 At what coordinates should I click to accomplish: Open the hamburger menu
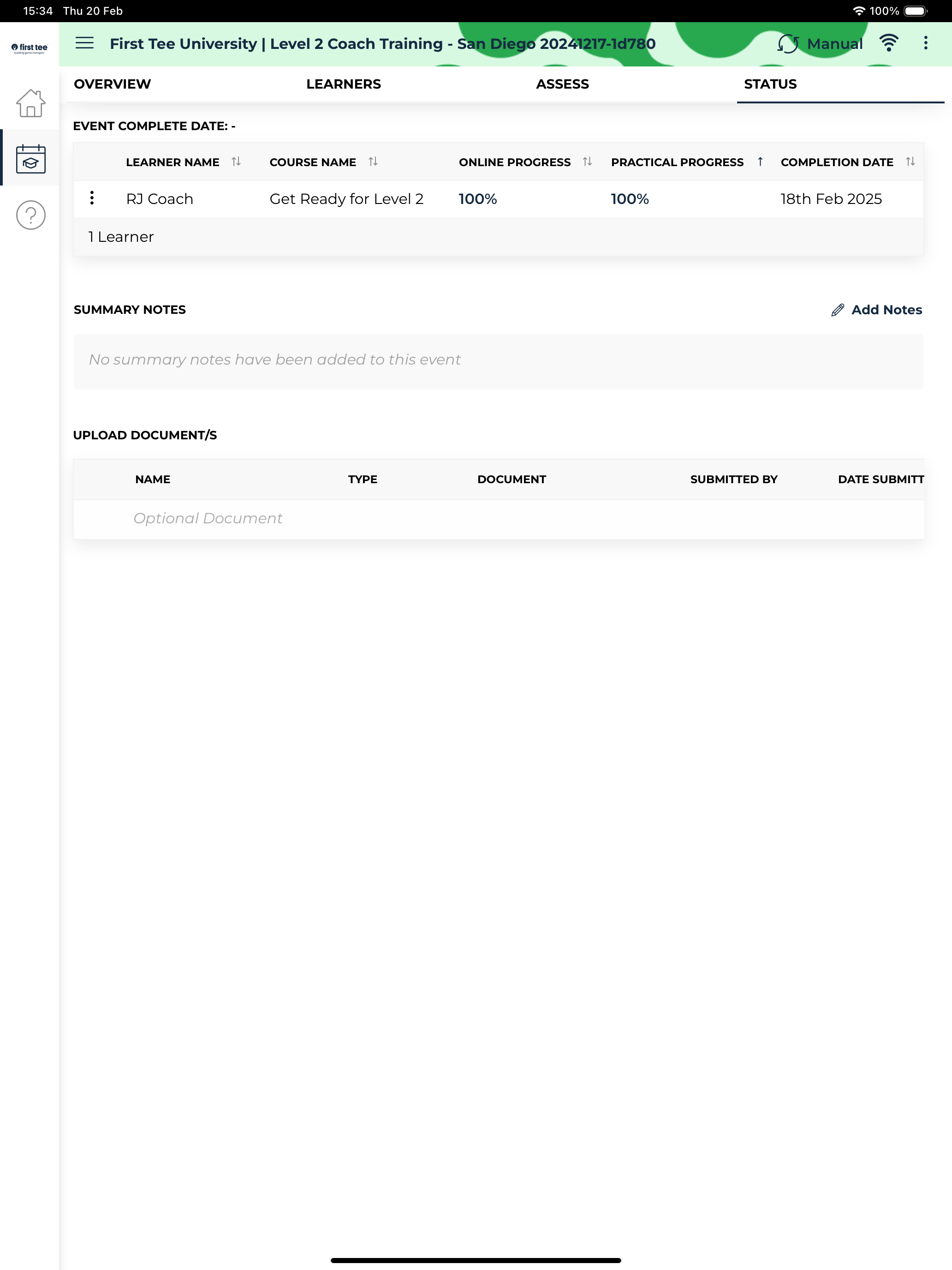click(84, 43)
